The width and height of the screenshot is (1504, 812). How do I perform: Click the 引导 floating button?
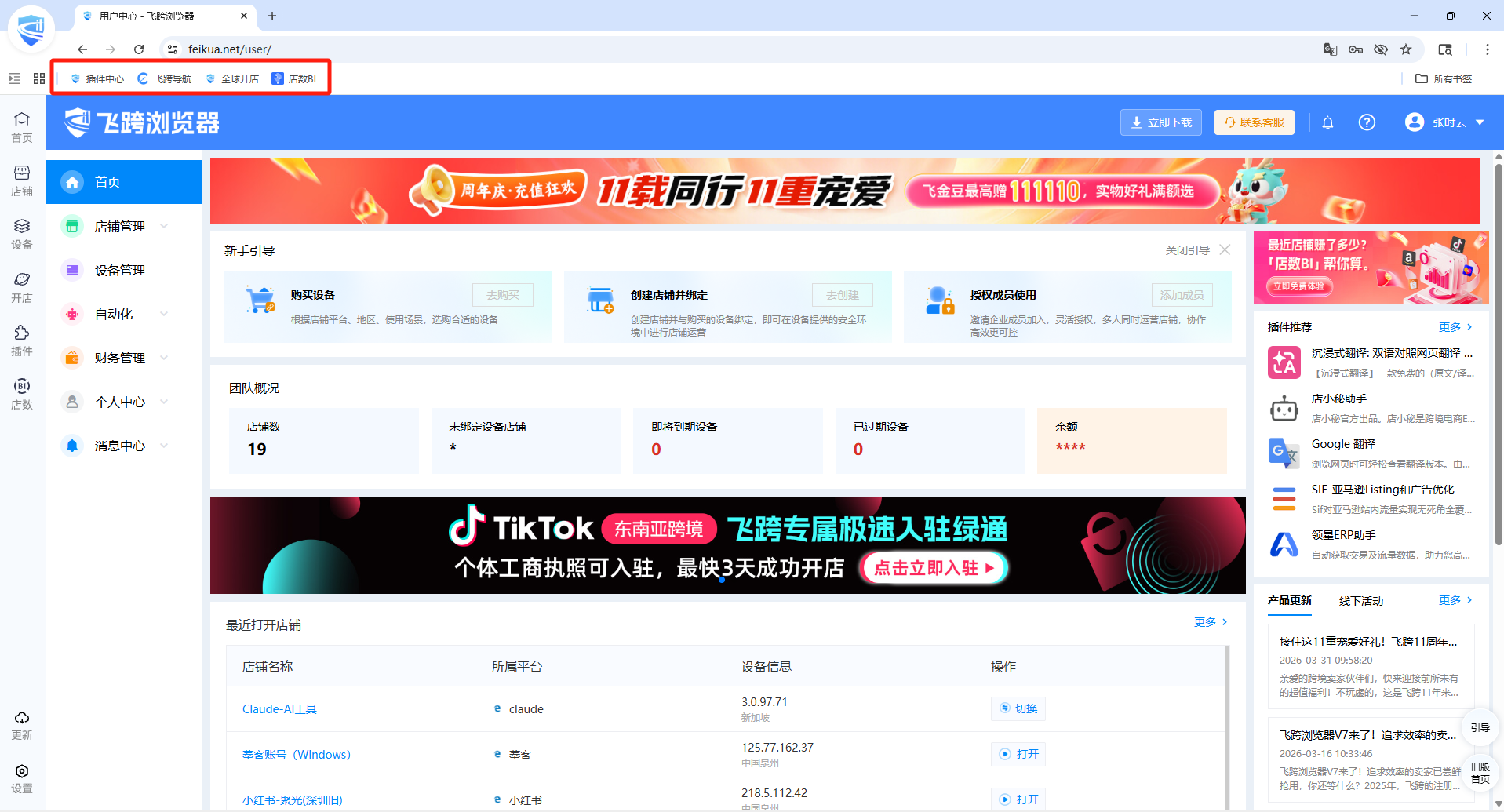[1480, 727]
